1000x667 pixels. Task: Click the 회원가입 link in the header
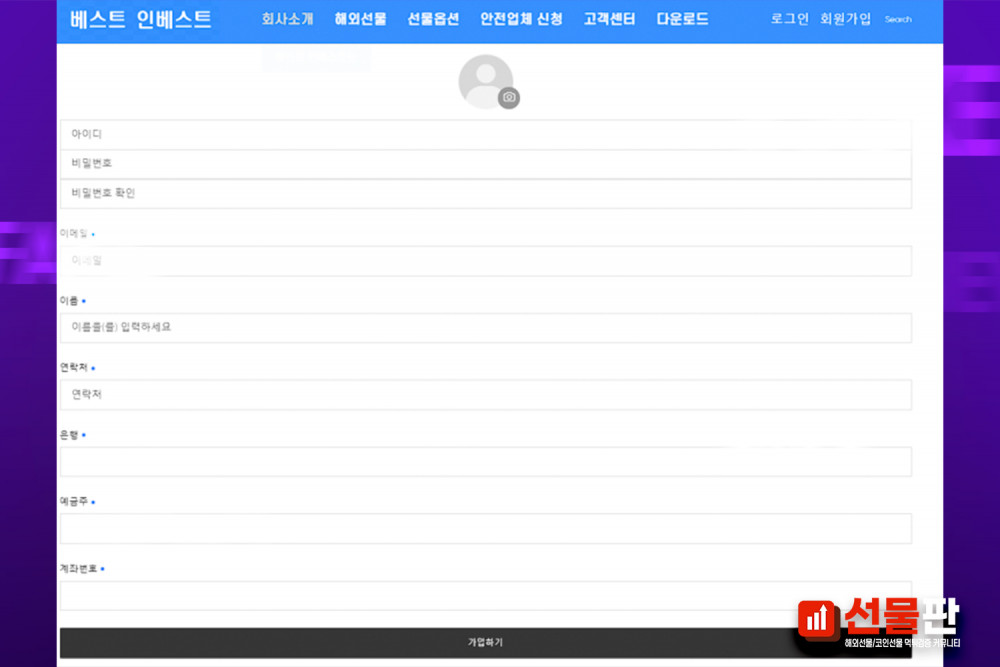[x=845, y=19]
